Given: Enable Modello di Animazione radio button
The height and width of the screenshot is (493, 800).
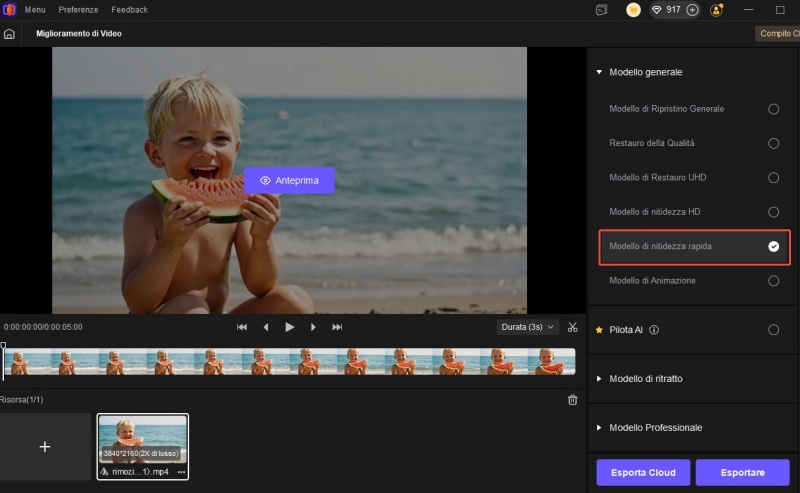Looking at the screenshot, I should 773,281.
